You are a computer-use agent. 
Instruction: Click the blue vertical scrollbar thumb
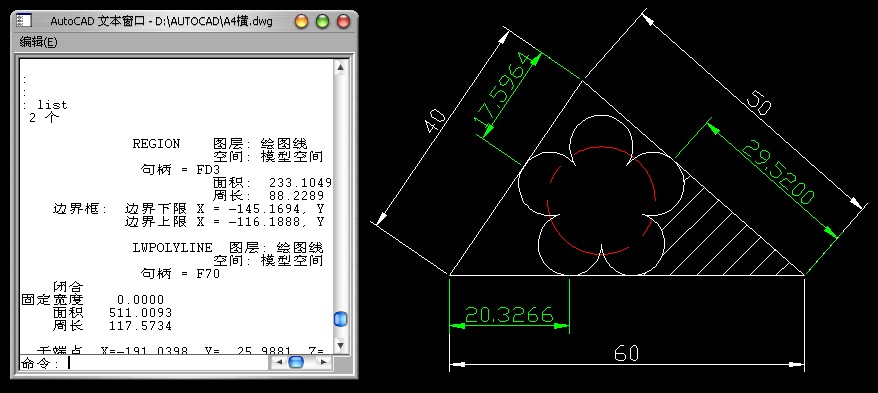coord(340,319)
